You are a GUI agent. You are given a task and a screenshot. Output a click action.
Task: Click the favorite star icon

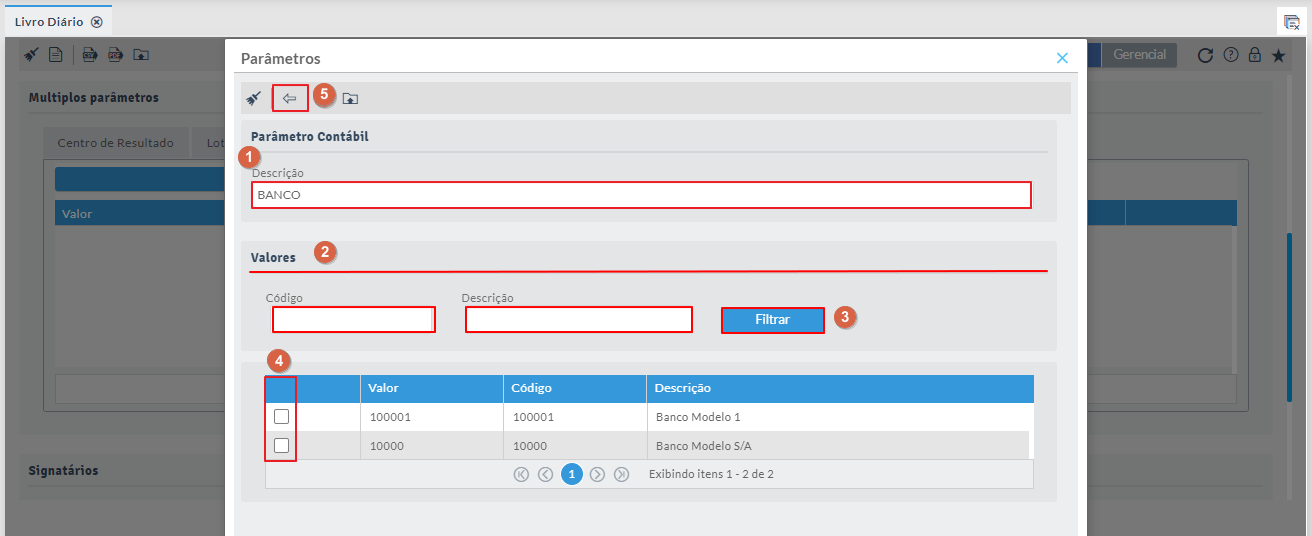coord(1278,55)
